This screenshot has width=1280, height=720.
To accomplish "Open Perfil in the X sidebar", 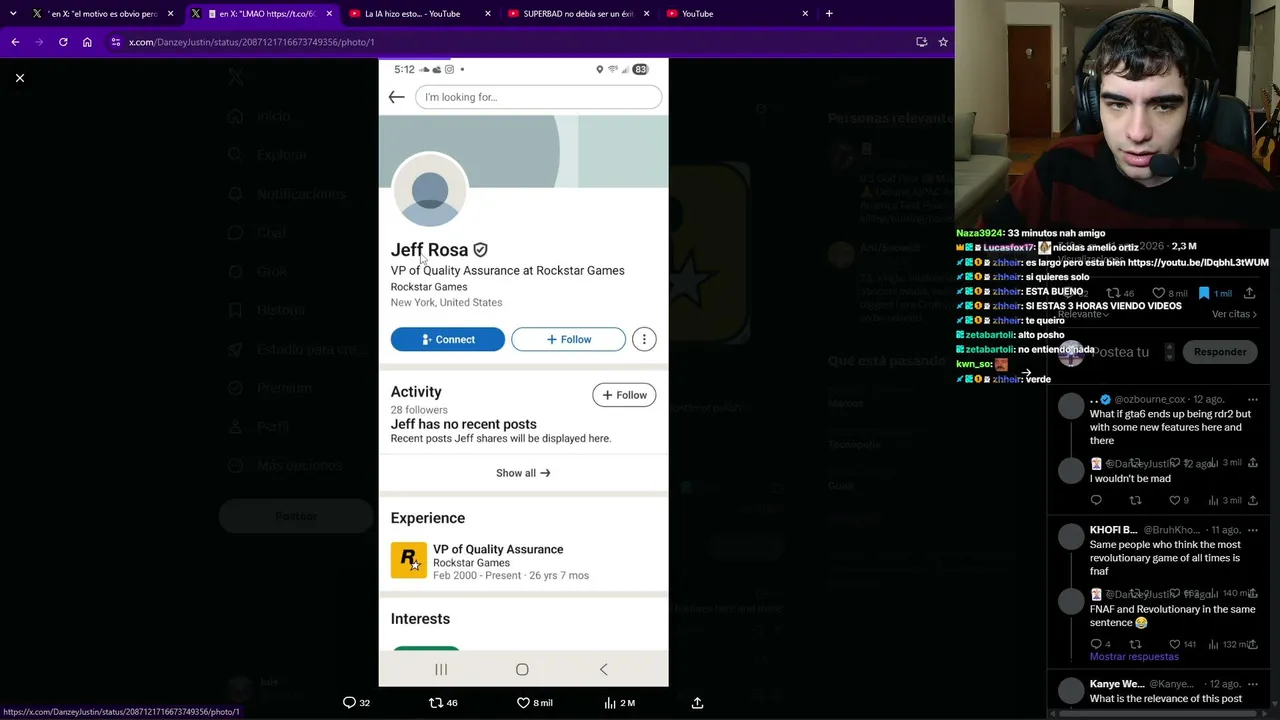I will (x=260, y=427).
